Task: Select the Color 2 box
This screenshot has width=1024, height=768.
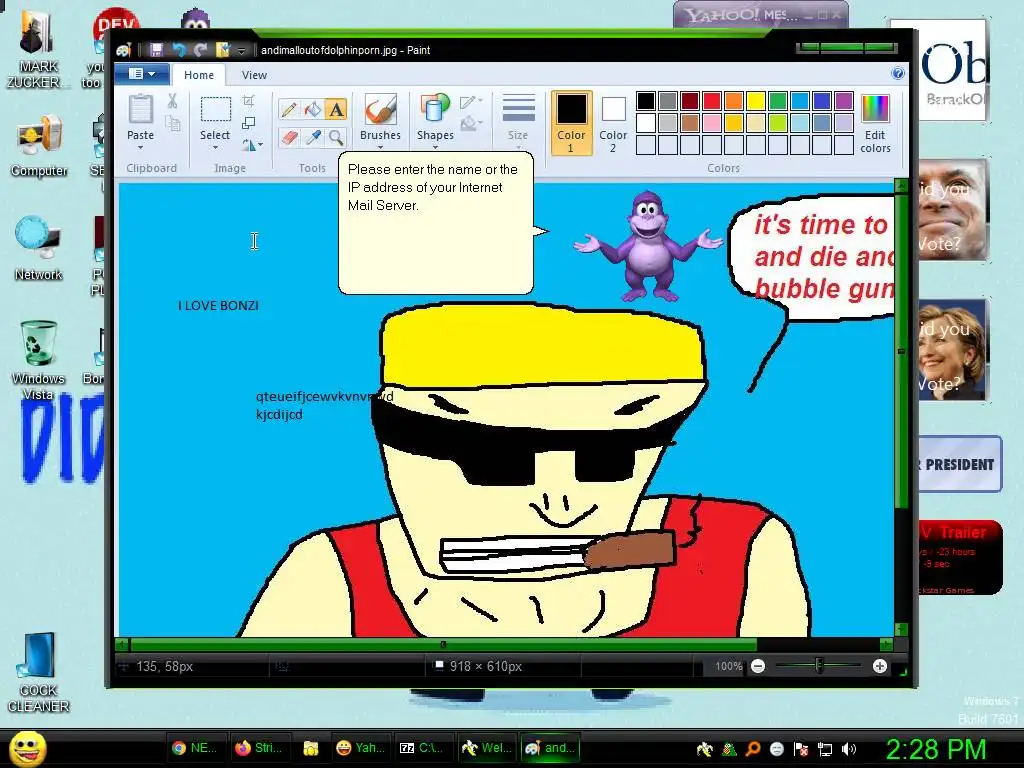Action: (x=613, y=122)
